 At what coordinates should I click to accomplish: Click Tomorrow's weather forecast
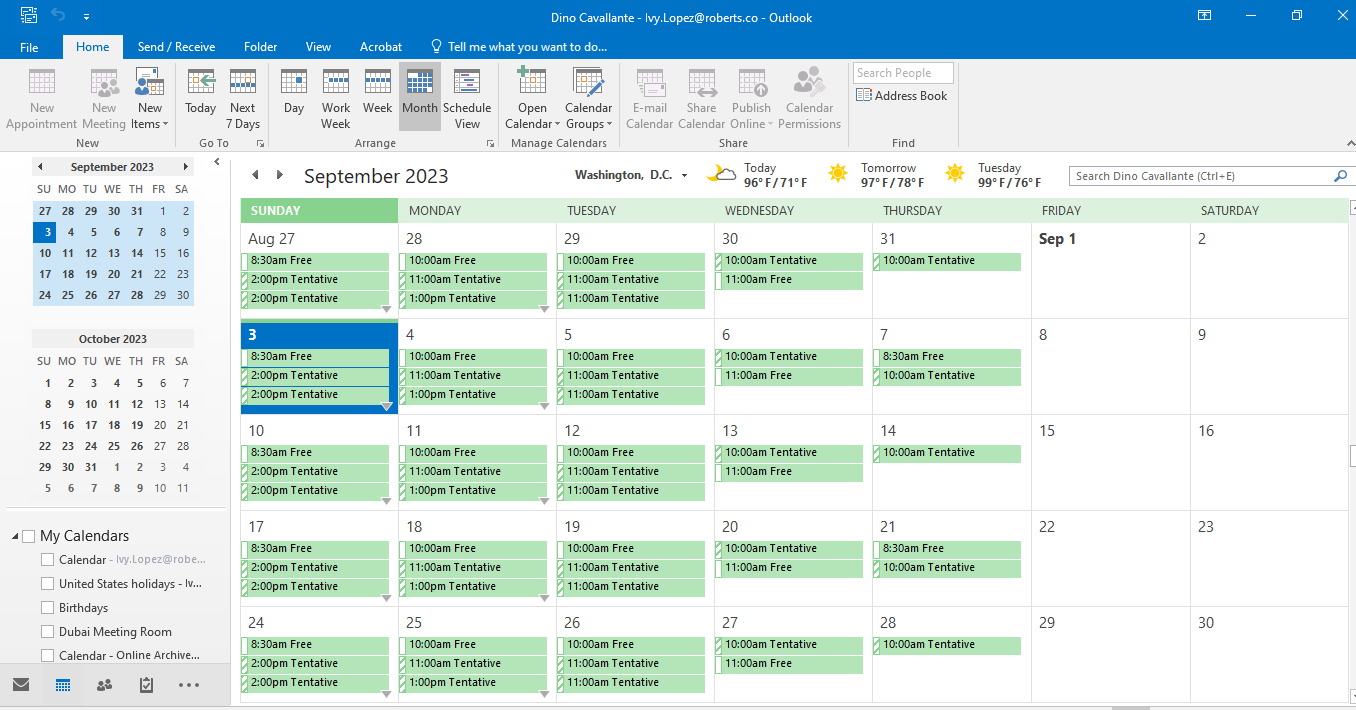874,175
